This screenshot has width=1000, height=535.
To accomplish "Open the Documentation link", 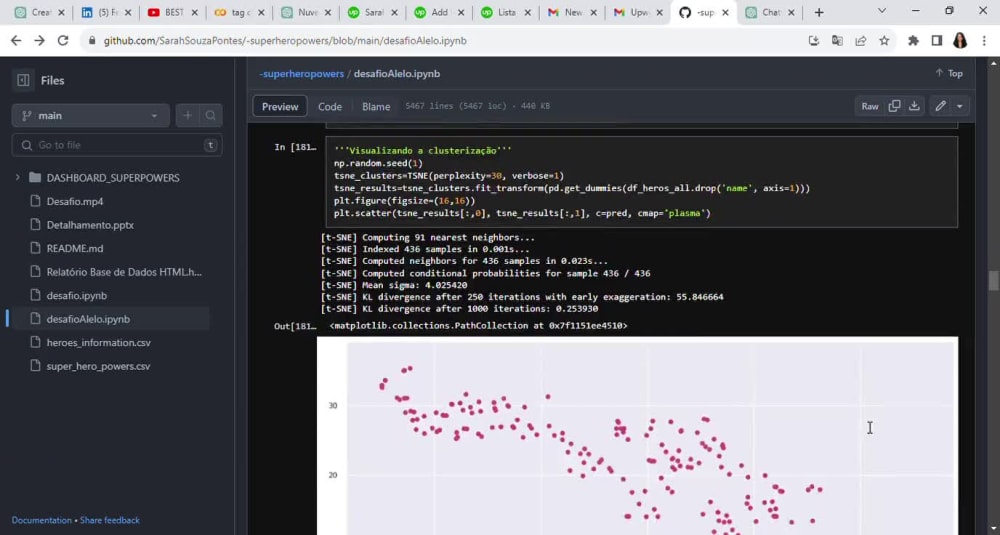I will 41,520.
